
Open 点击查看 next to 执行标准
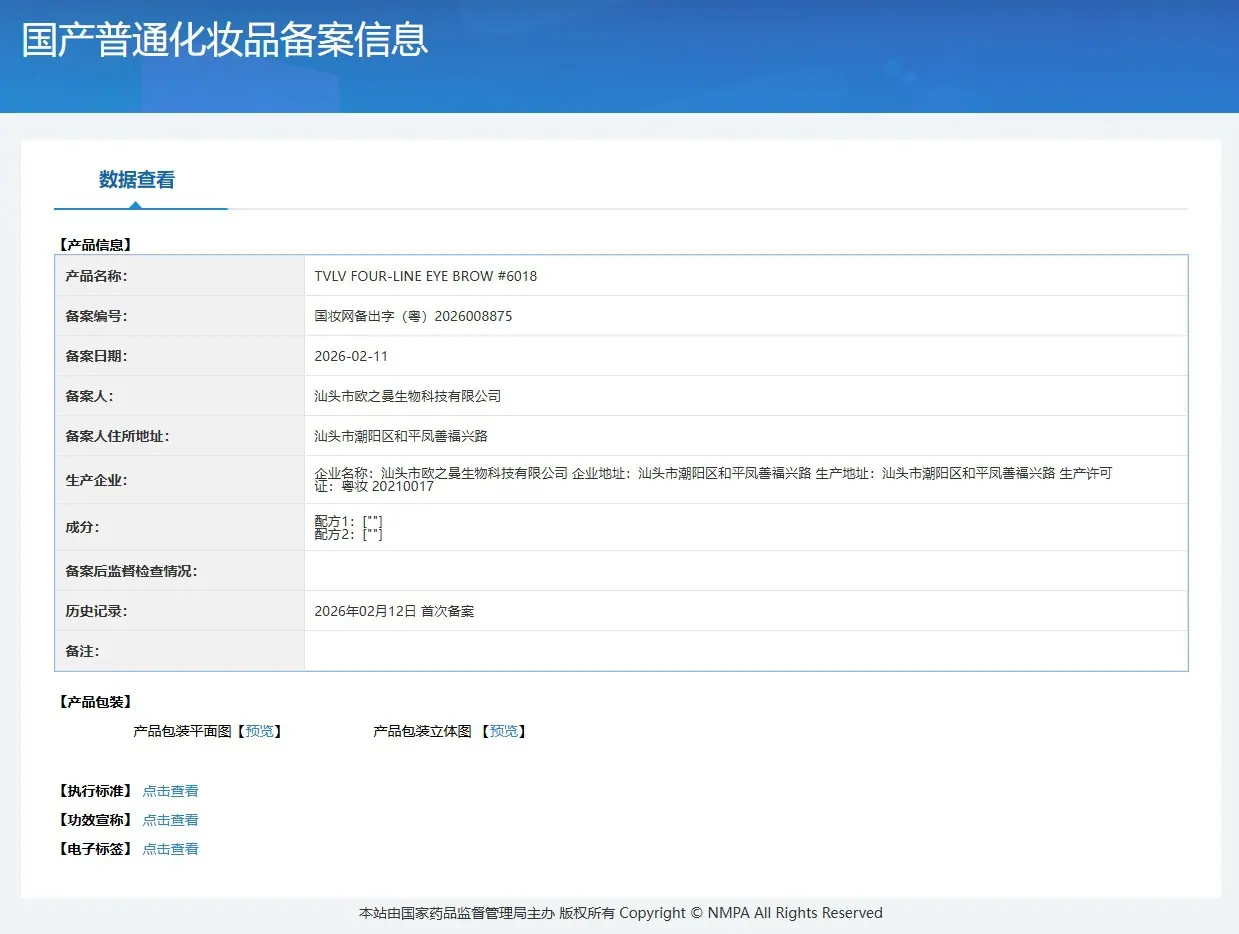(170, 791)
